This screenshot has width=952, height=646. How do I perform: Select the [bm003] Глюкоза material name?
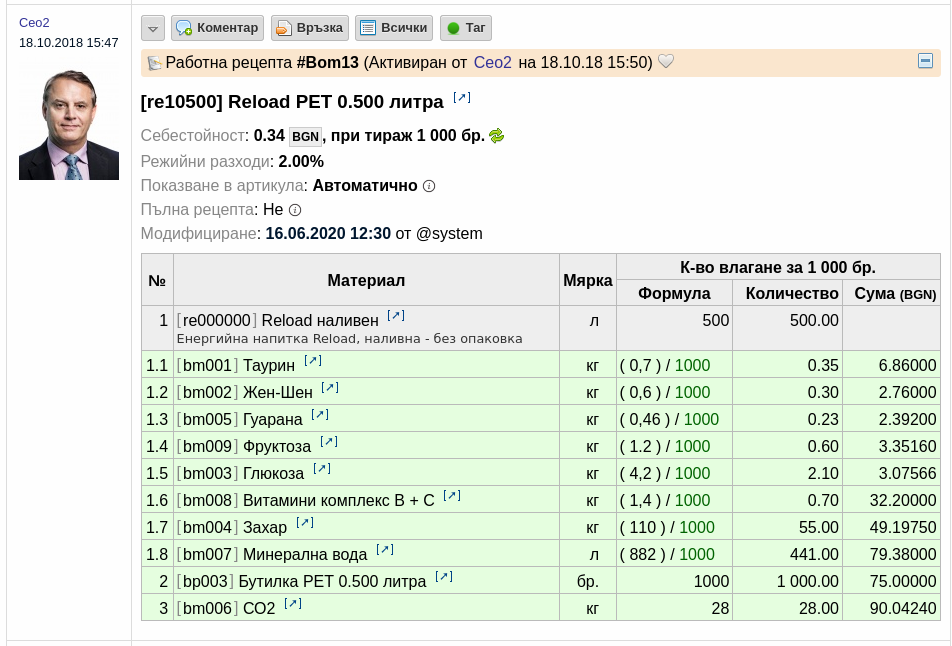[240, 474]
